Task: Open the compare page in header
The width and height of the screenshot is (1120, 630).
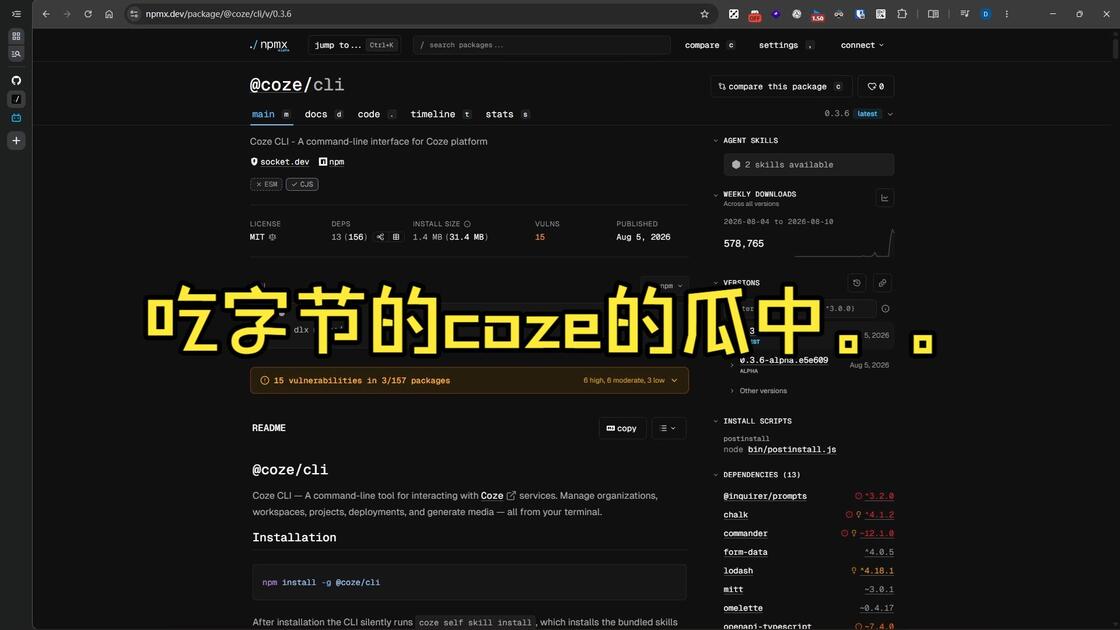Action: point(709,45)
